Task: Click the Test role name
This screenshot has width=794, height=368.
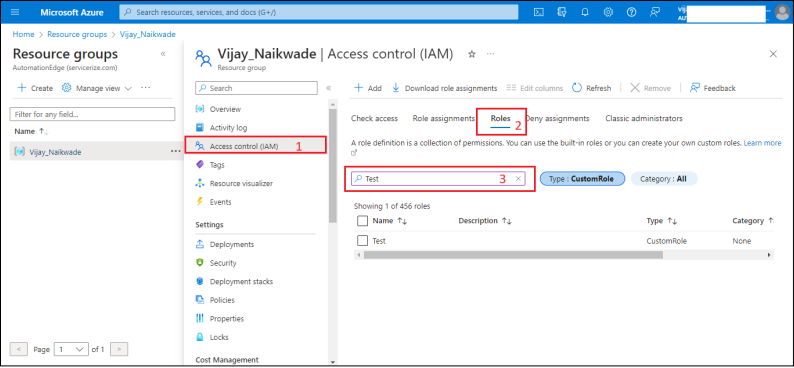Action: point(379,241)
